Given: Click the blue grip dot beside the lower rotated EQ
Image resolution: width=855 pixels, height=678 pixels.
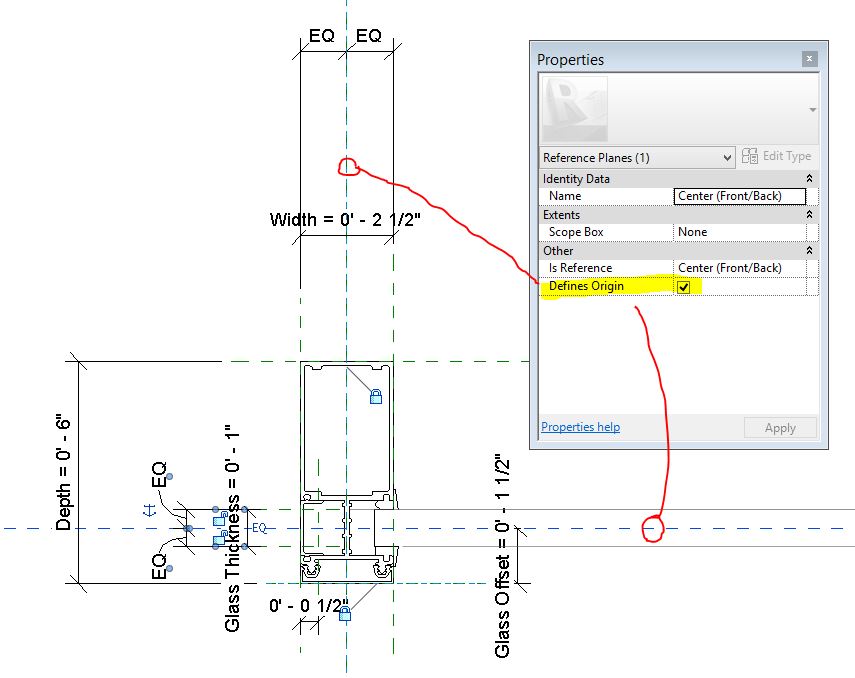Looking at the screenshot, I should pos(170,569).
